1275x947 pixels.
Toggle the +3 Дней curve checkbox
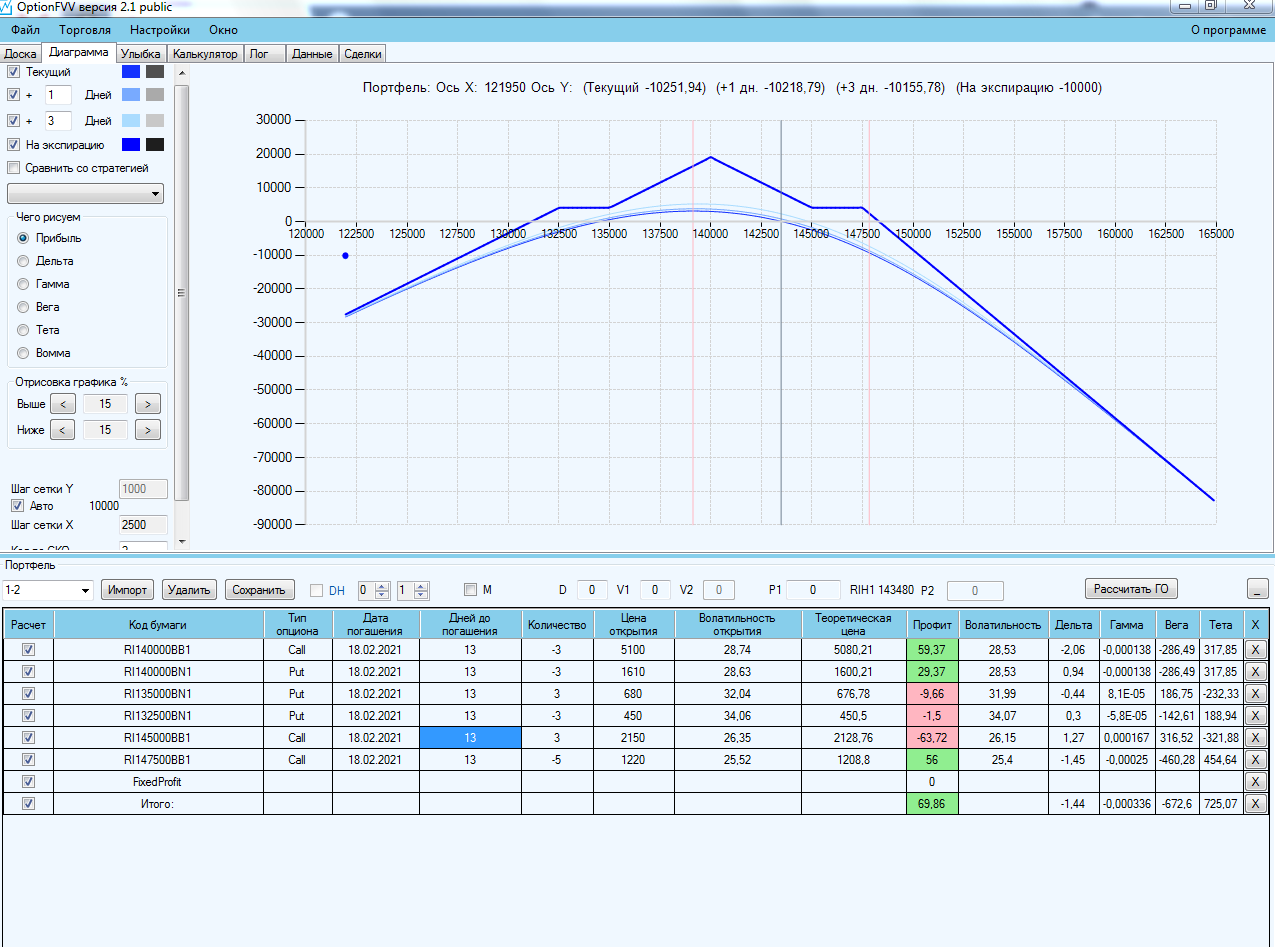pyautogui.click(x=14, y=121)
